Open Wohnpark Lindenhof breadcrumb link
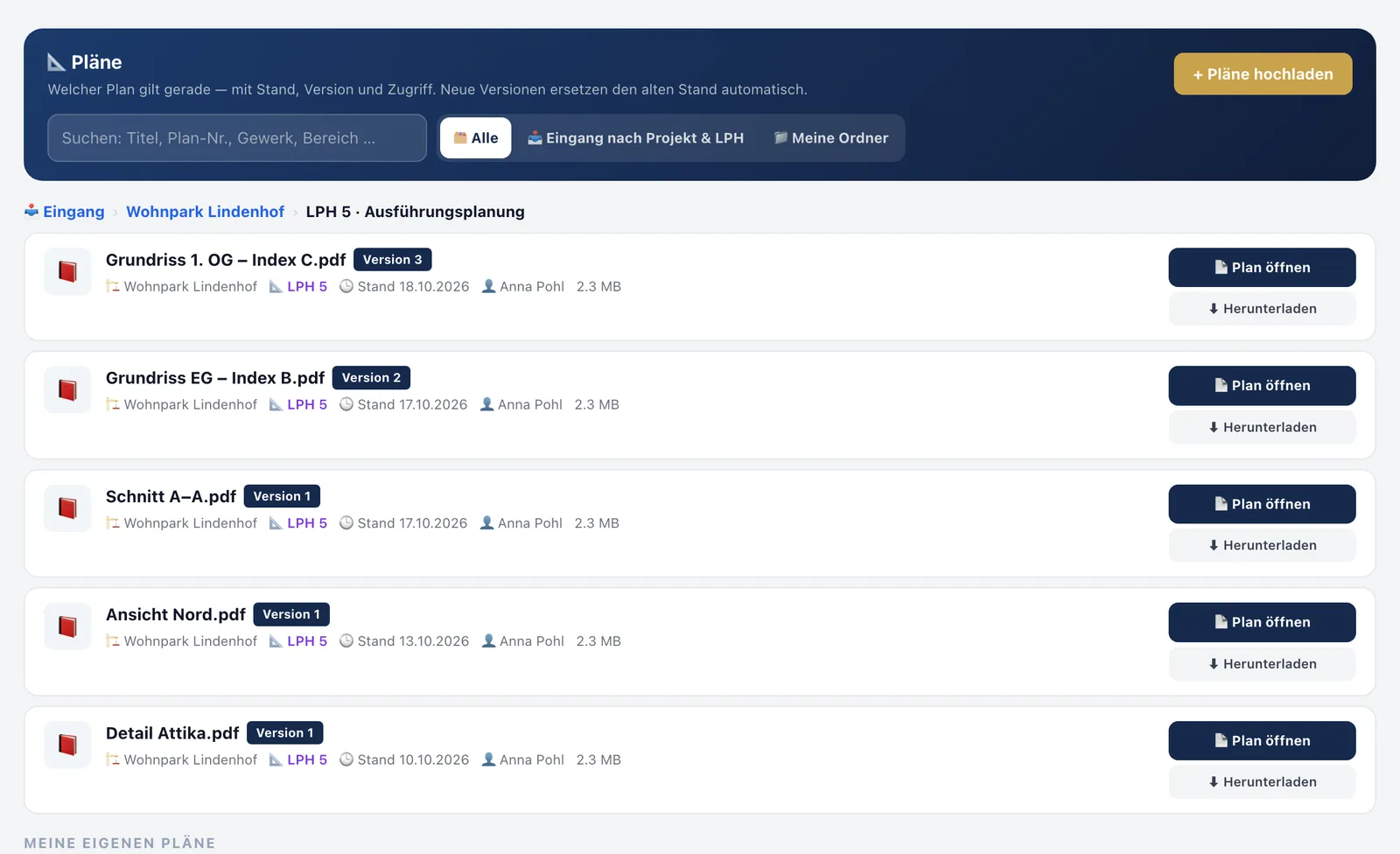Viewport: 1400px width, 854px height. 205,212
